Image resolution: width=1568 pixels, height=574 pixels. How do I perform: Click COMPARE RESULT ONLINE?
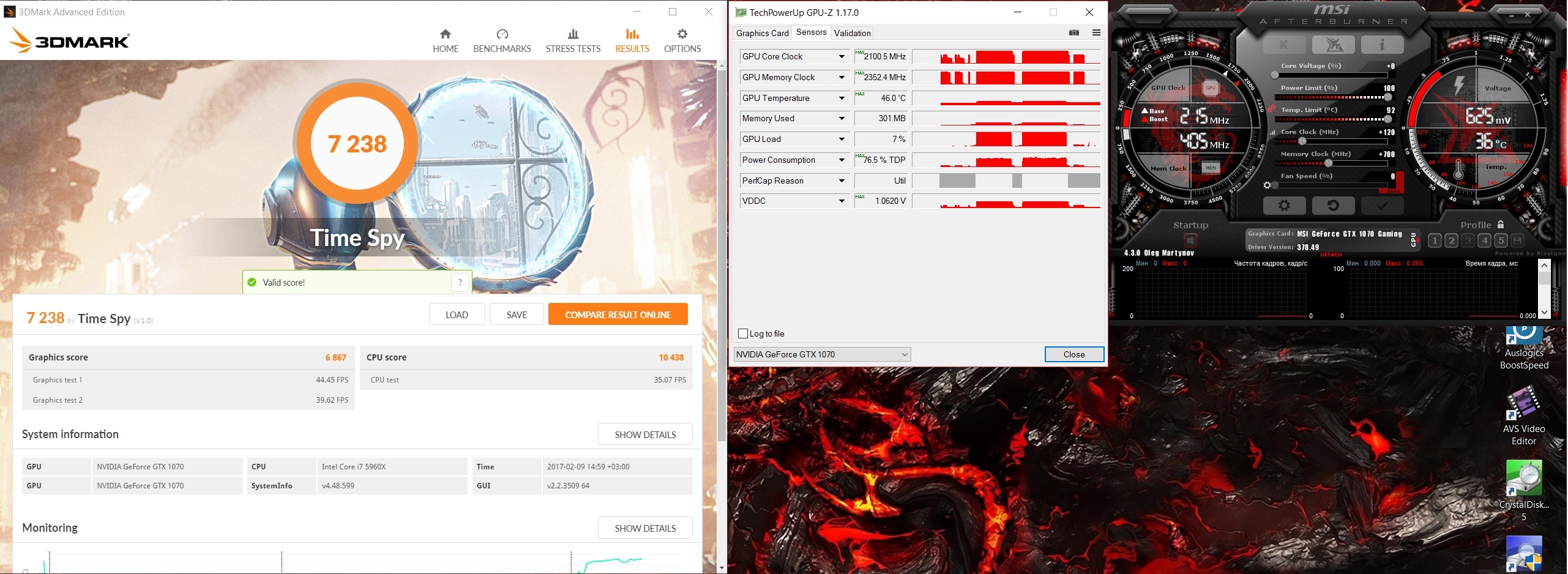[618, 315]
